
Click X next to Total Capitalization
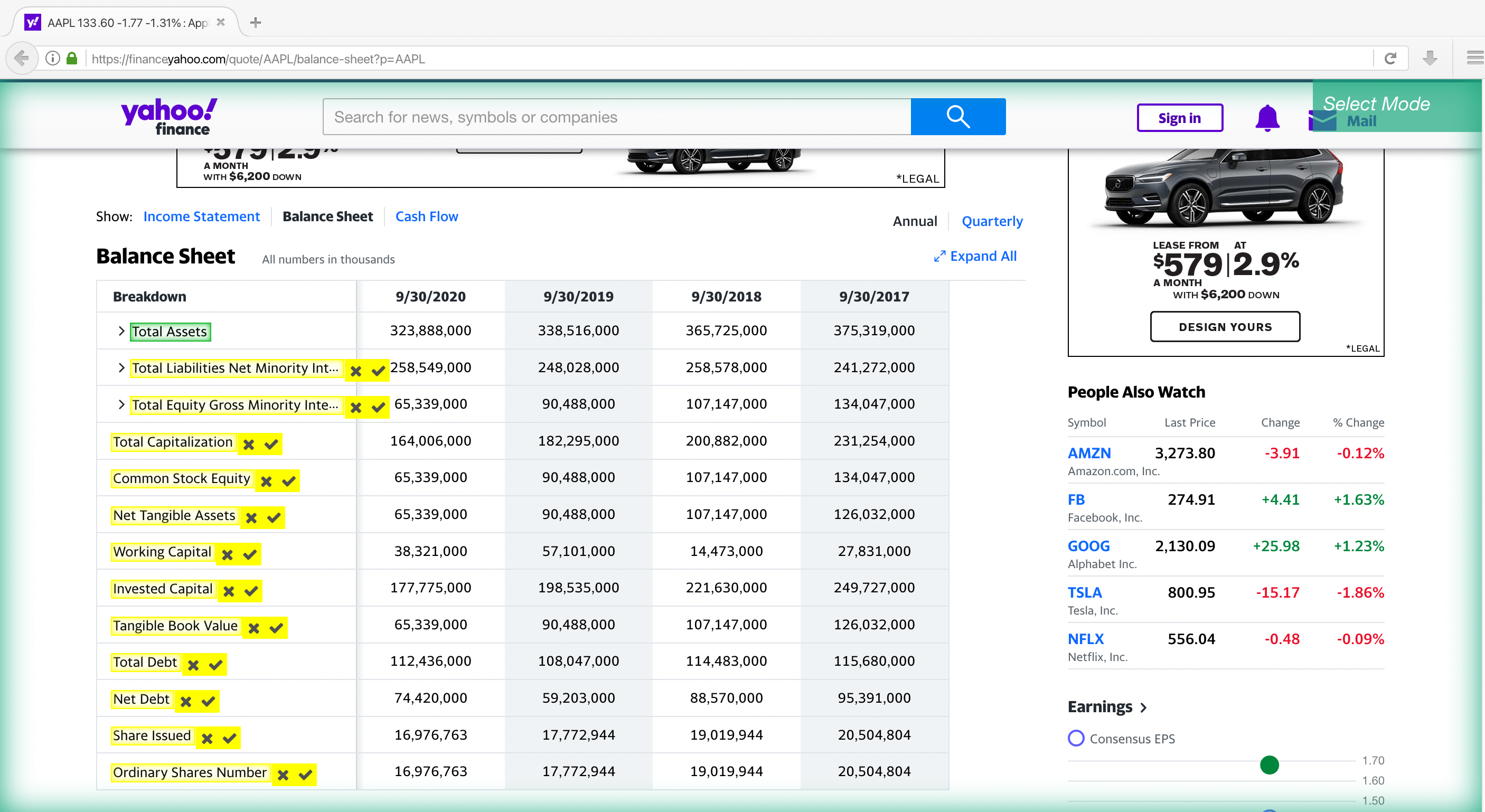(249, 445)
